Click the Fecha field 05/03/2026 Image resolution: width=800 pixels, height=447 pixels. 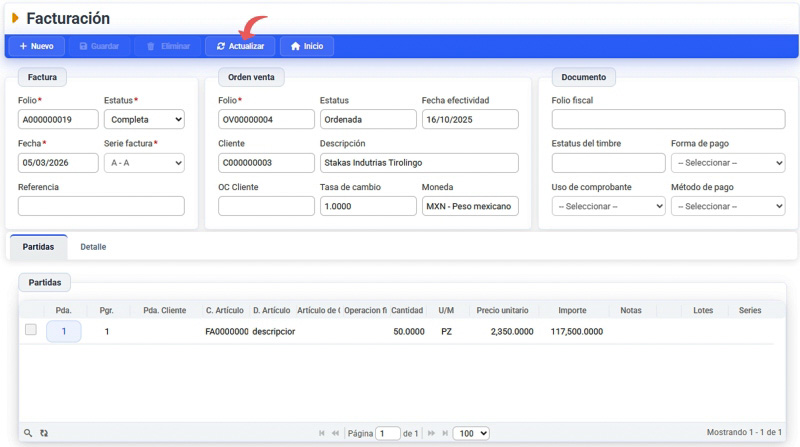click(x=58, y=163)
